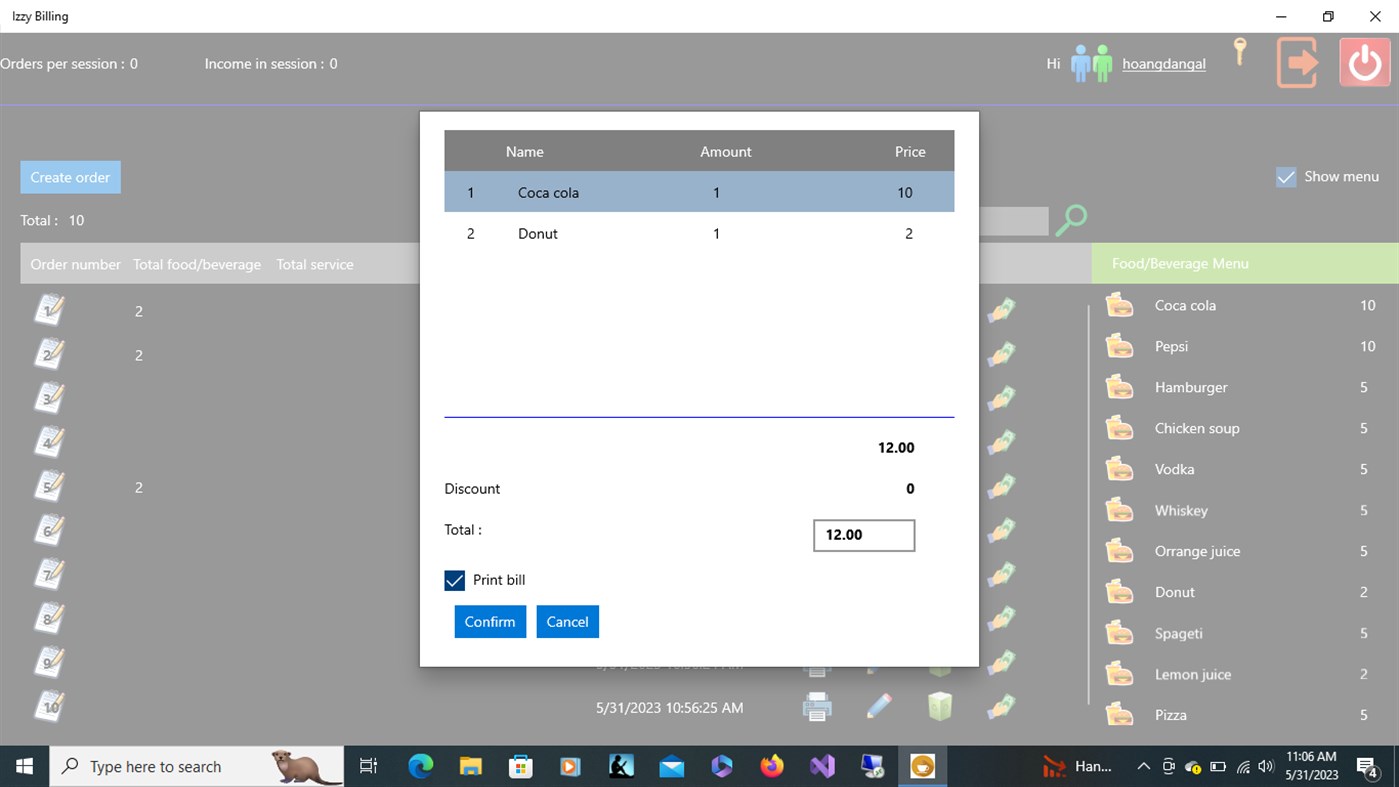Click the key icon near username

coord(1240,52)
